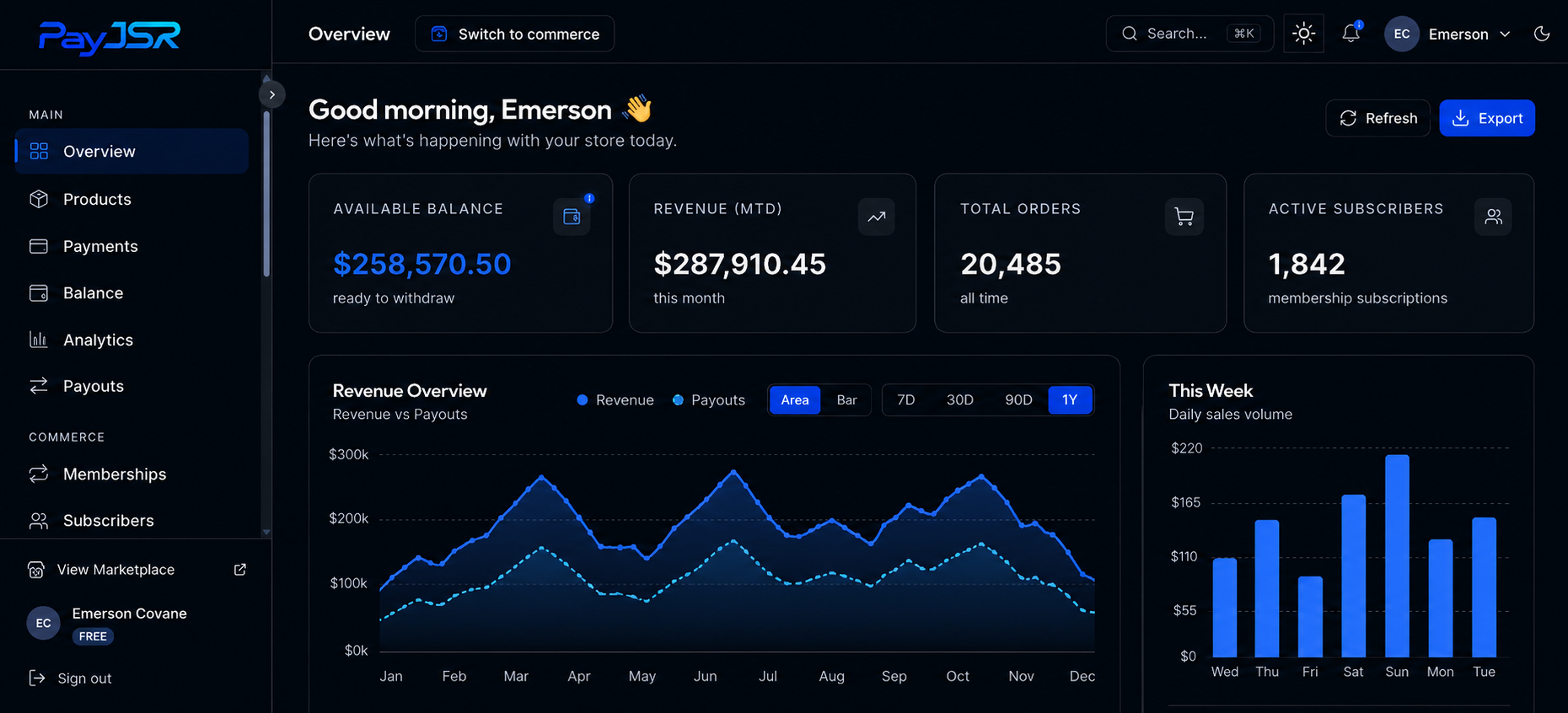
Task: Click the Payments card icon
Action: (39, 246)
